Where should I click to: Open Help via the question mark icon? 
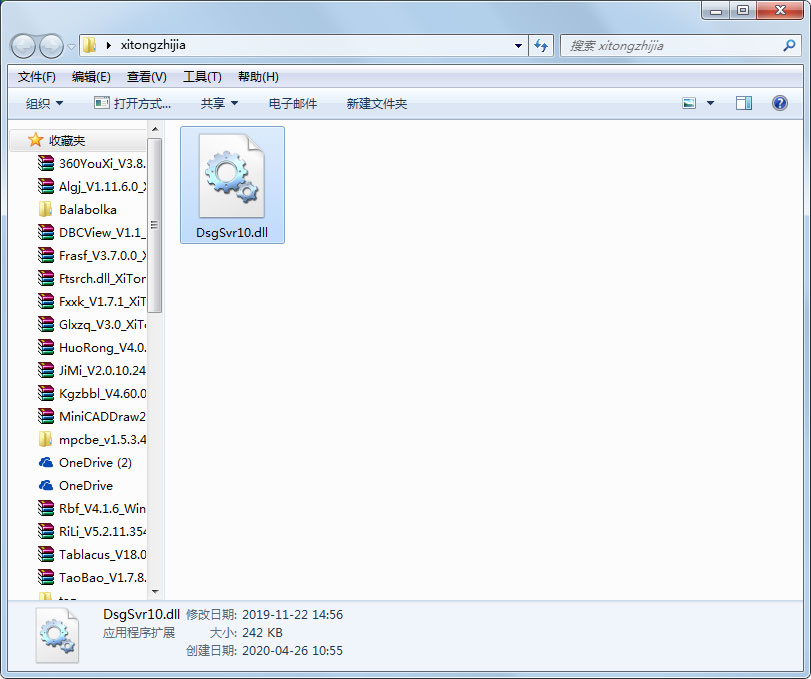tap(779, 103)
